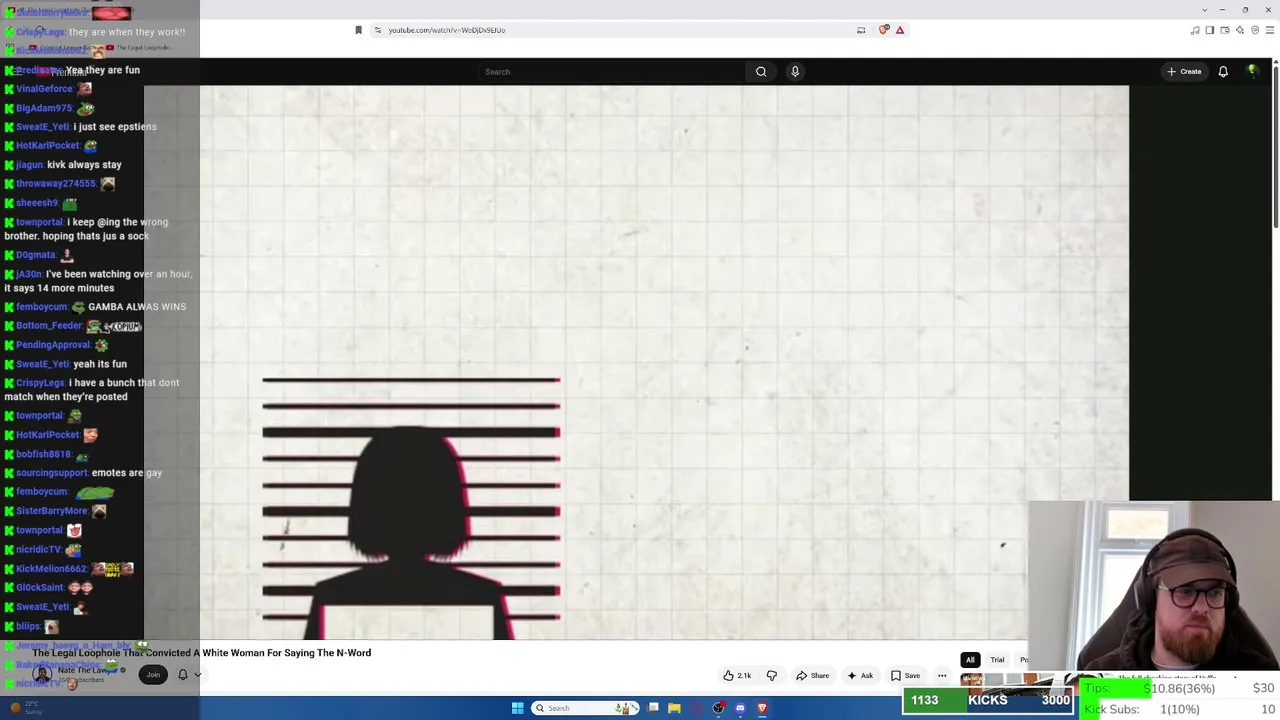1280x720 pixels.
Task: Click username VinalGeforce in chat
Action: point(45,89)
